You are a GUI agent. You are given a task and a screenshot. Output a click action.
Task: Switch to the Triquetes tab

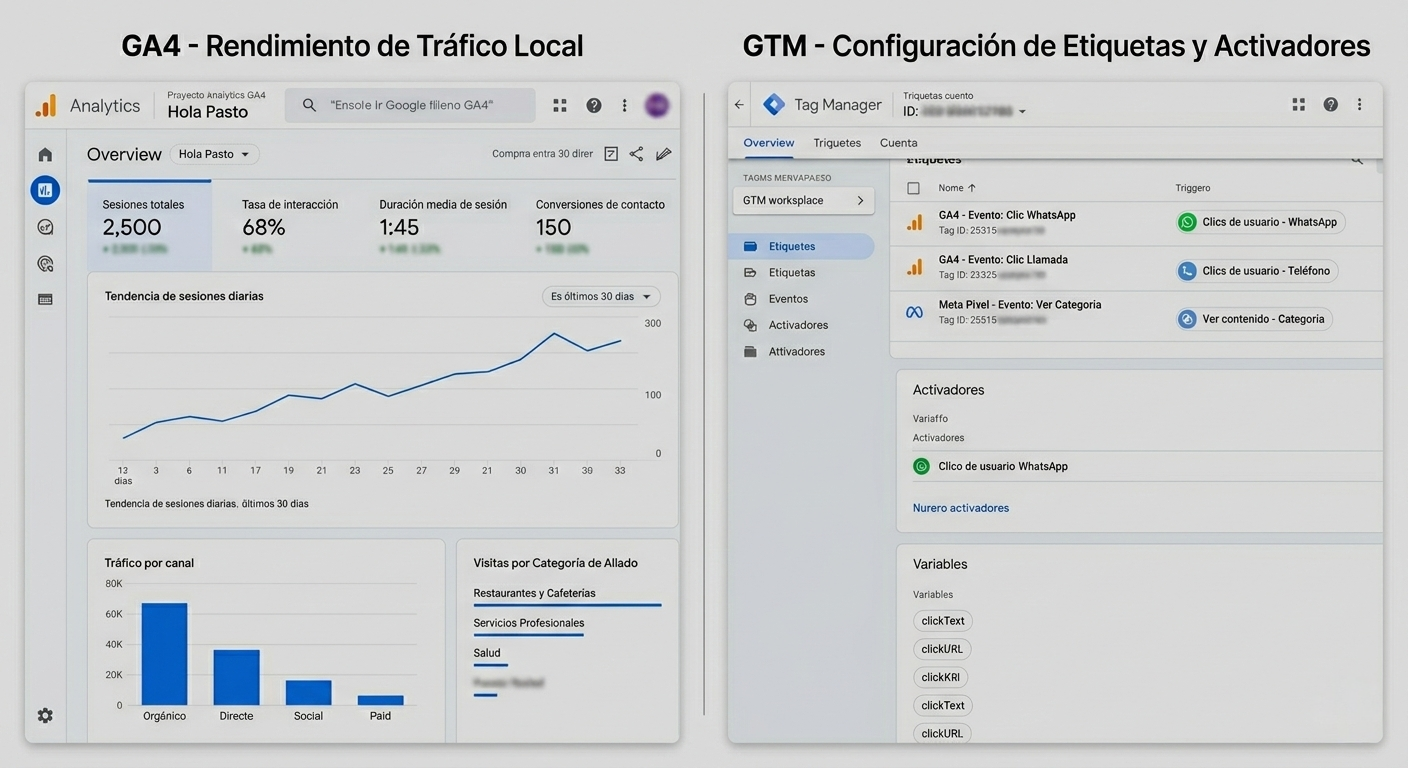tap(837, 143)
